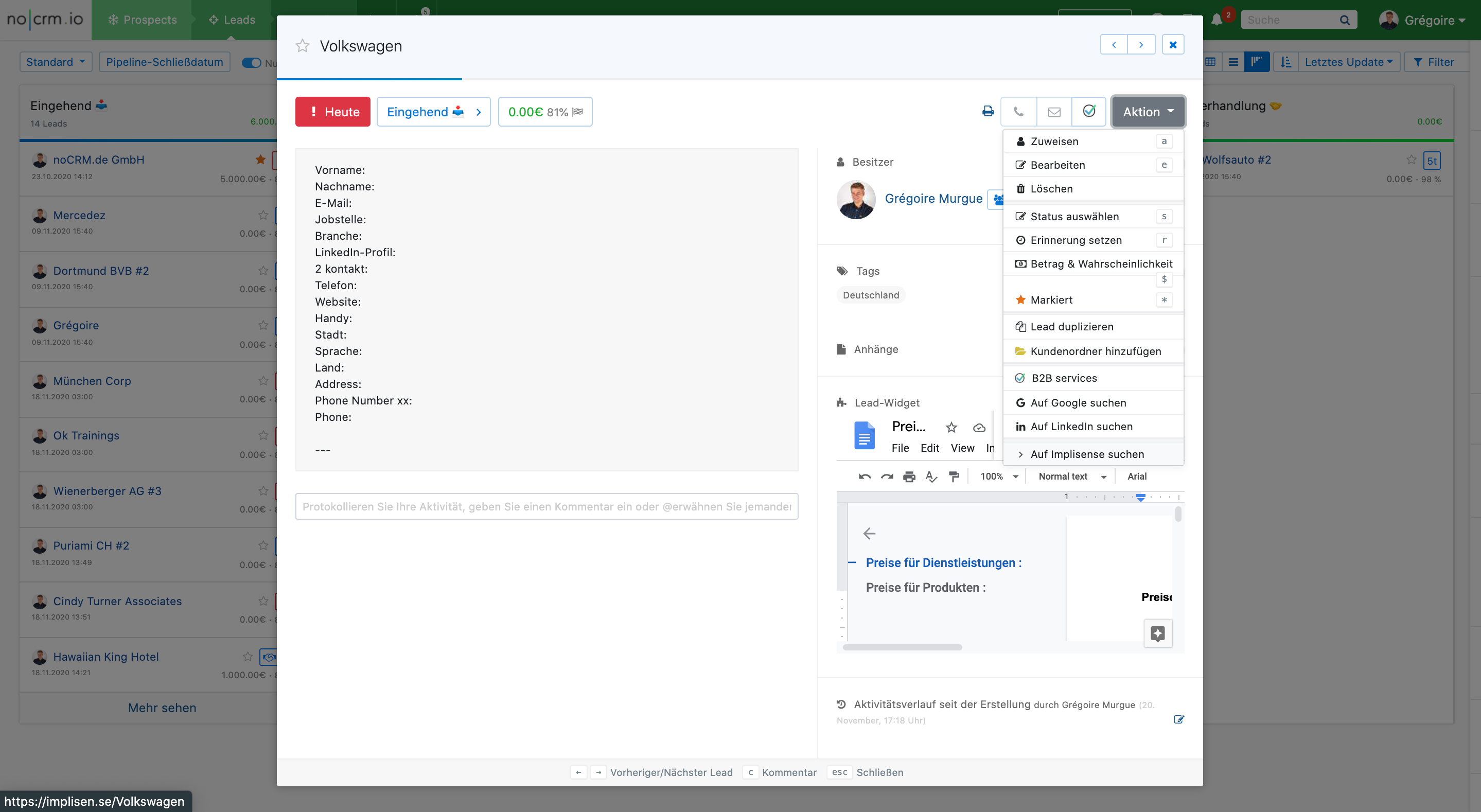Print the document from widget toolbar
Screen dimensions: 1481x812
(x=909, y=476)
